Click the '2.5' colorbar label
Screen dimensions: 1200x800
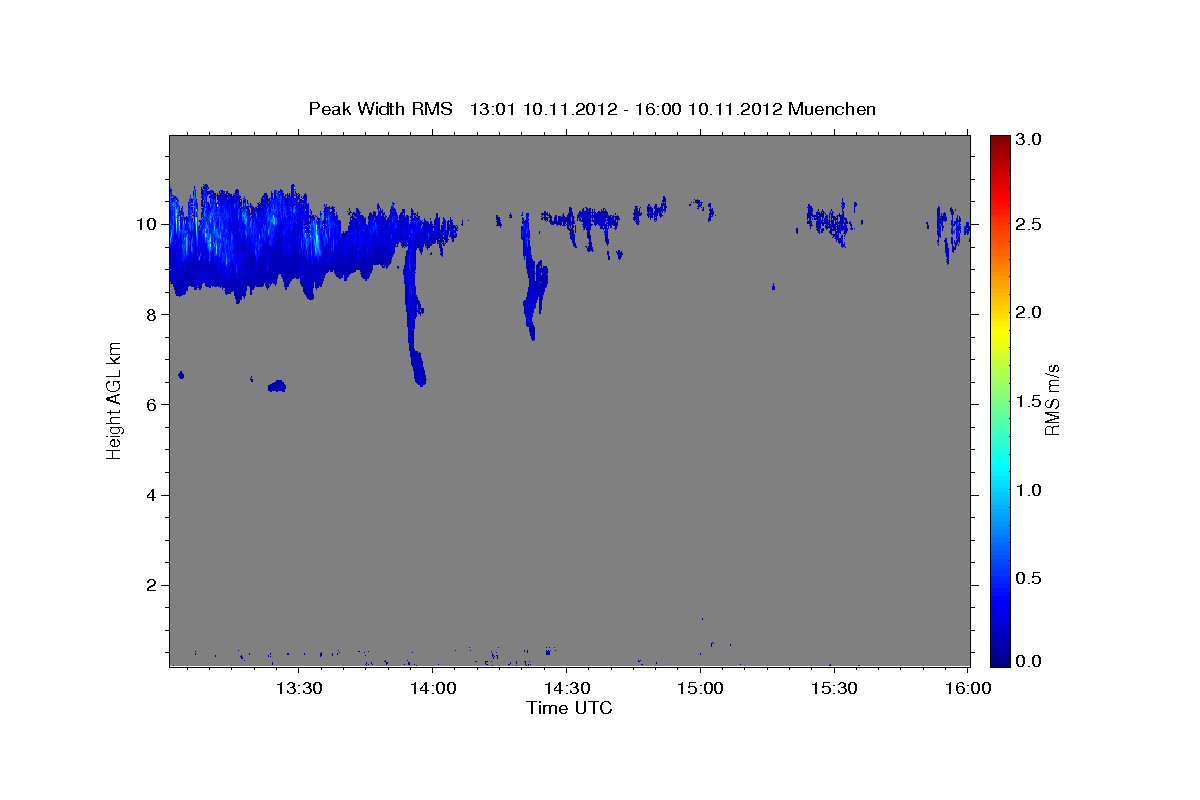click(1030, 224)
